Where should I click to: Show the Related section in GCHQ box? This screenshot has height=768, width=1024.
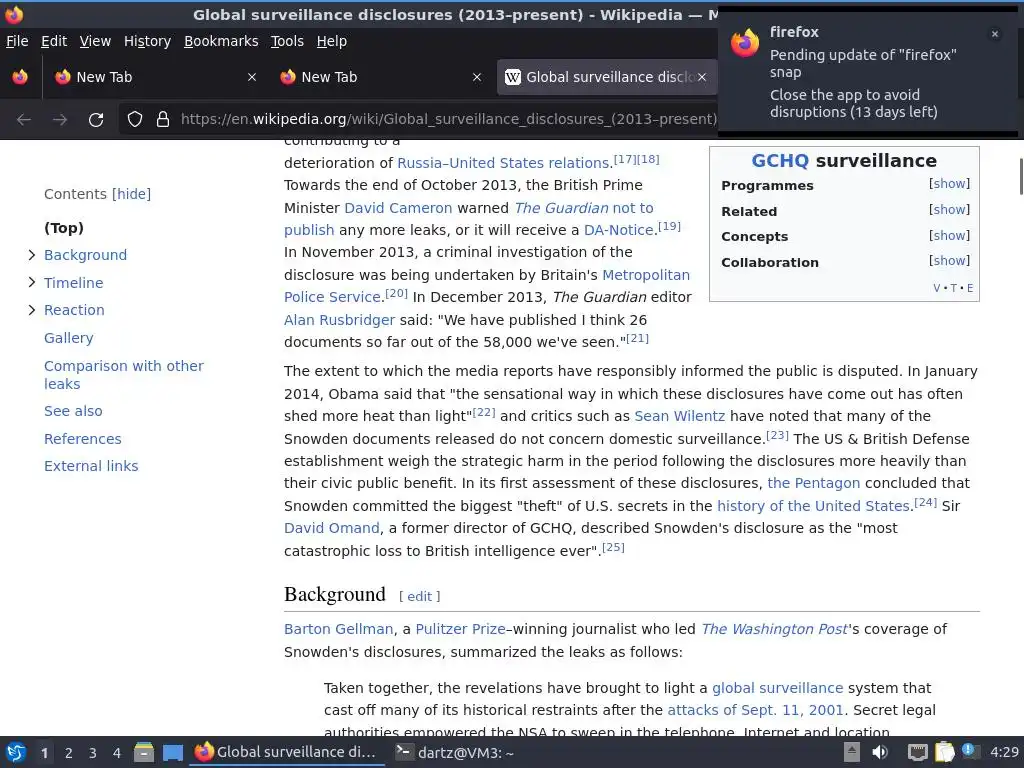tap(950, 210)
